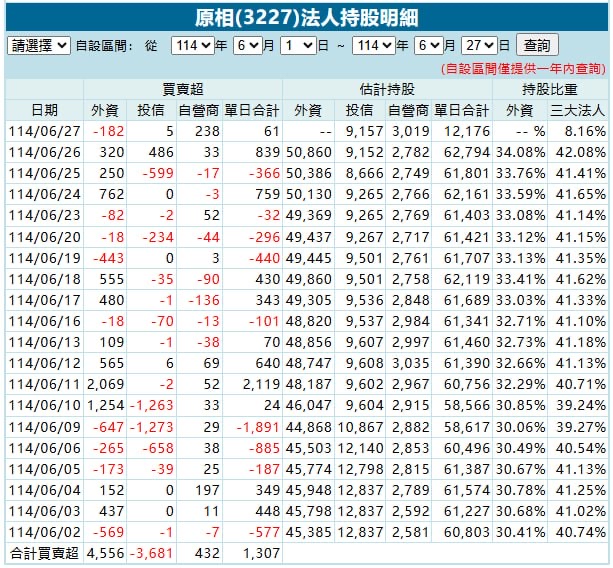Select the date cell 114/06/02
613x568 pixels.
coord(45,533)
